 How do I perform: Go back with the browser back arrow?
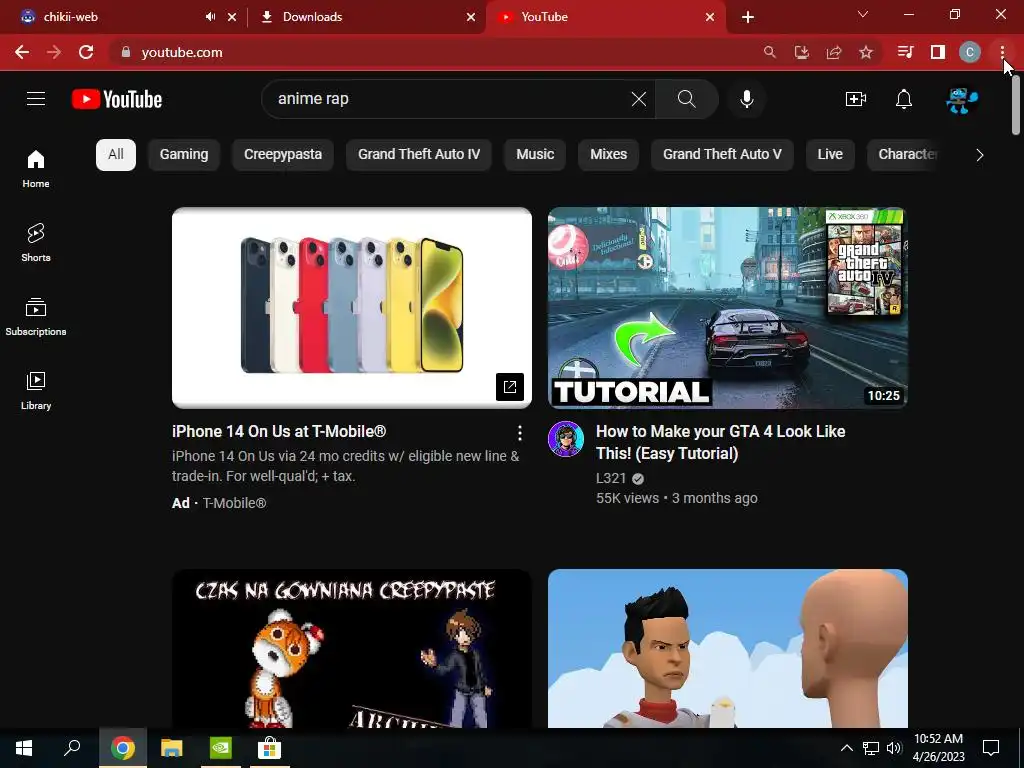point(22,52)
